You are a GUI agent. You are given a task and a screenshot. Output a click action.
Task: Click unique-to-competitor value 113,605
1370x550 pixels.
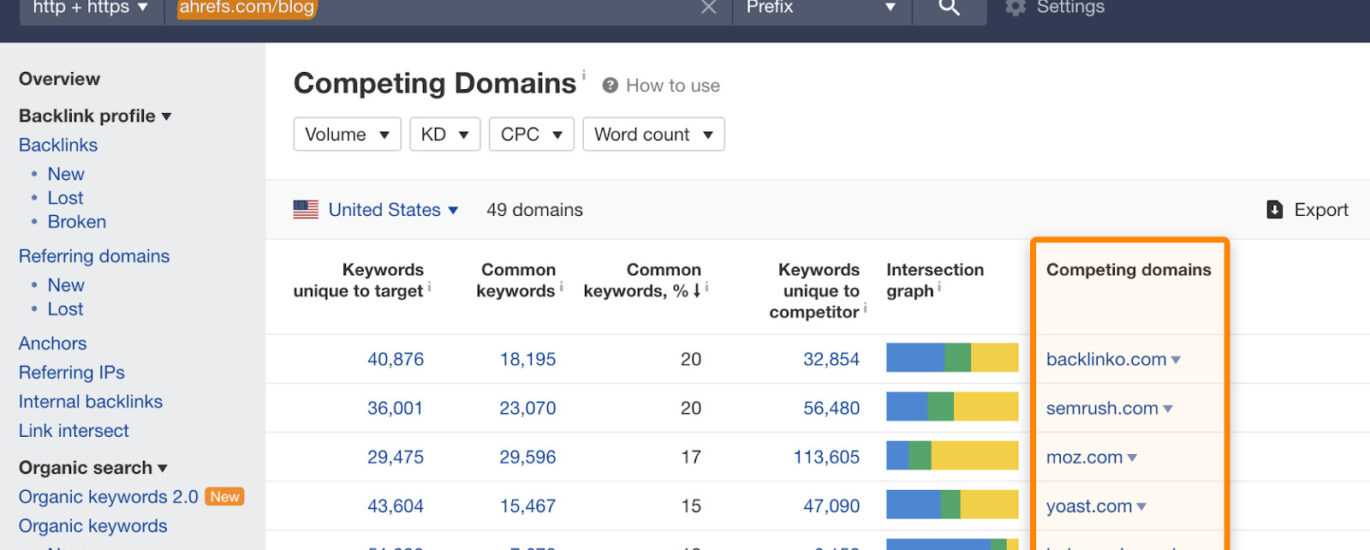click(826, 457)
